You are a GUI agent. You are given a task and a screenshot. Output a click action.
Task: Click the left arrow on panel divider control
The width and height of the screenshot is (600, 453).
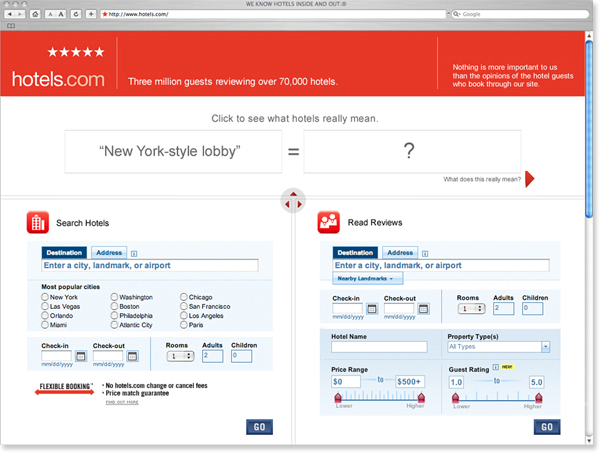click(x=287, y=205)
